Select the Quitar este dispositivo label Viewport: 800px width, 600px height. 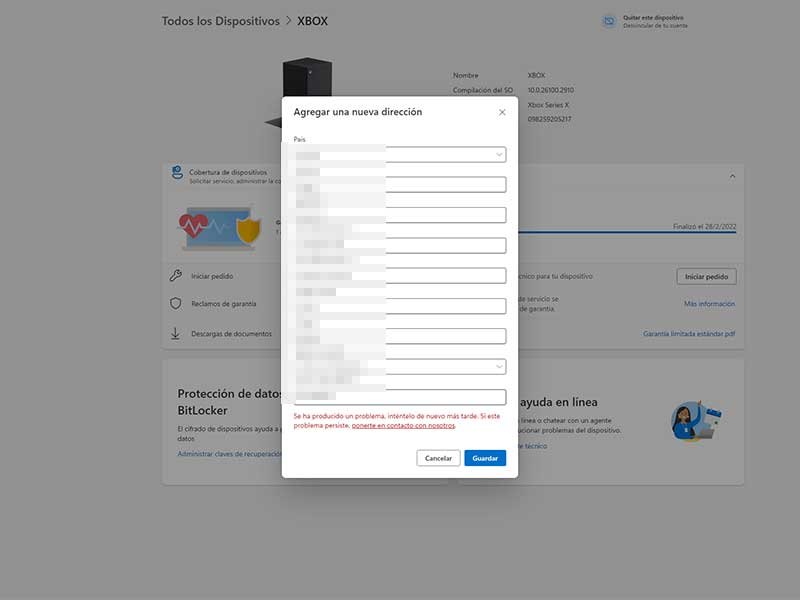coord(653,18)
